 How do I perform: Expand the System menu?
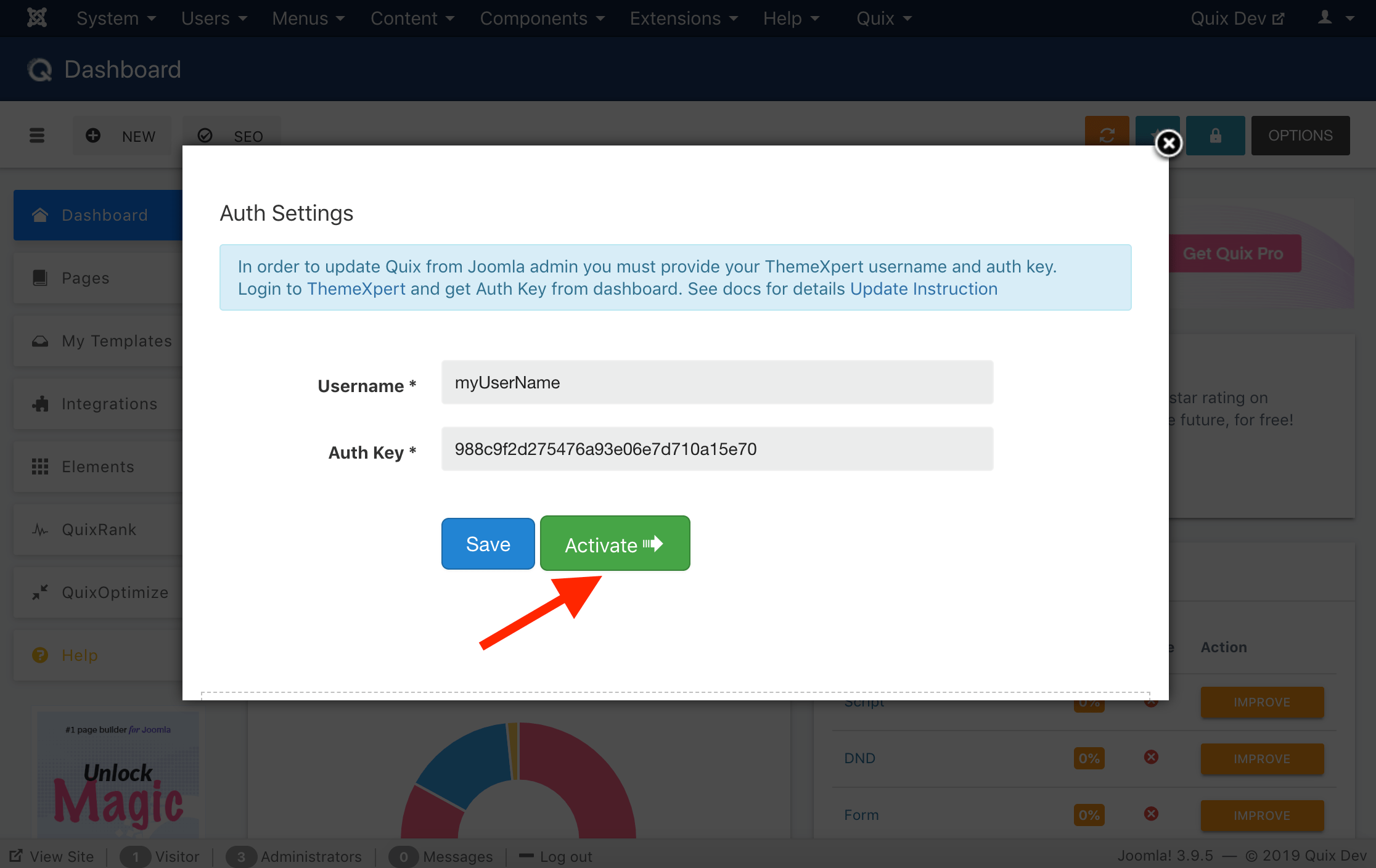(x=116, y=18)
